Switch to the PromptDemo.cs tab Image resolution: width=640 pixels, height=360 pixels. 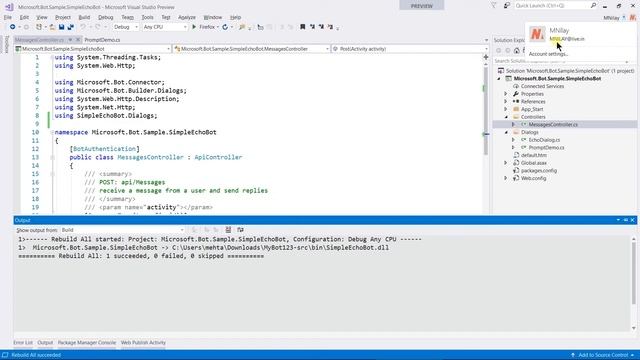pyautogui.click(x=102, y=40)
